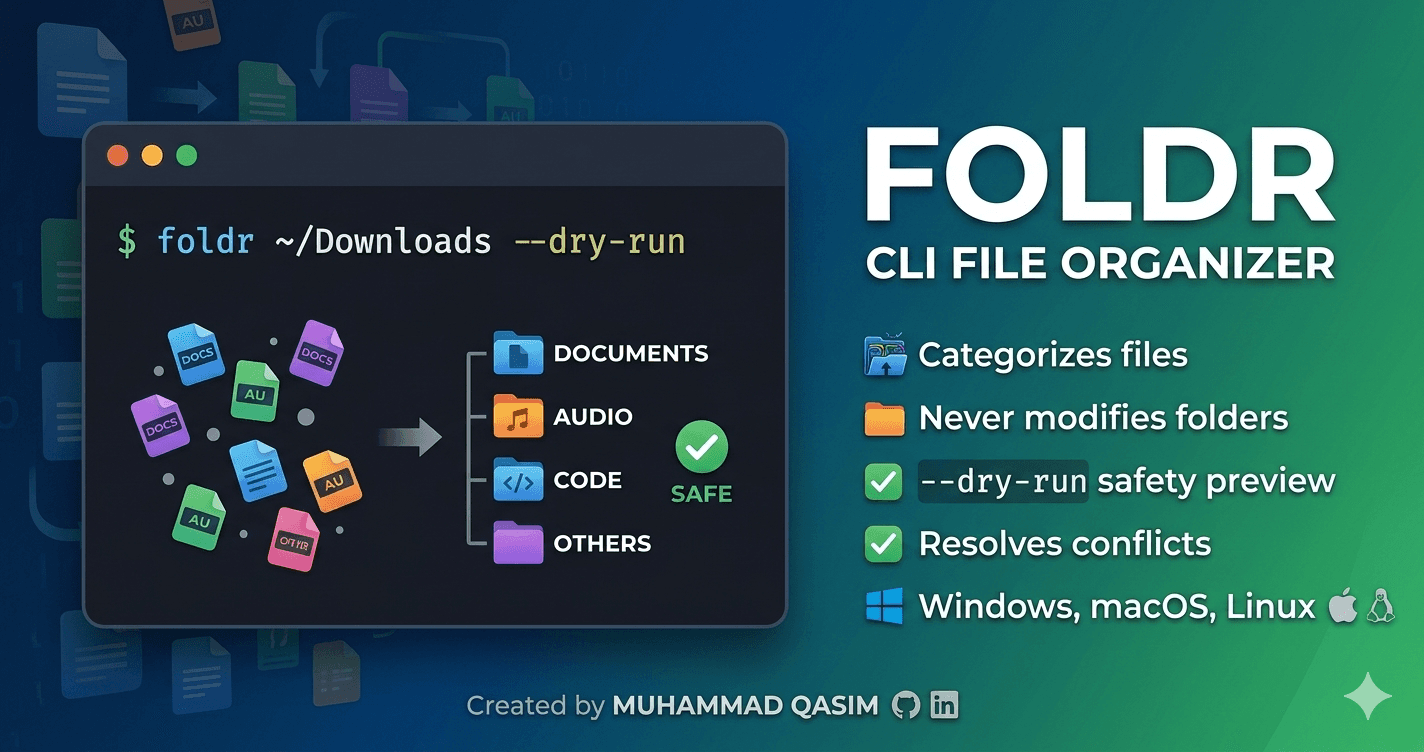Select the orange Audio folder icon
This screenshot has height=752, width=1424.
coord(518,417)
